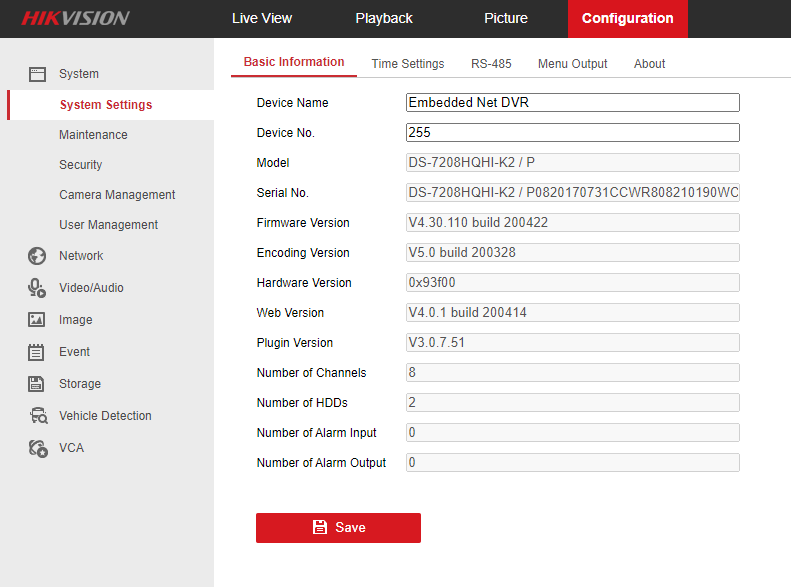Click the Network globe icon
Viewport: 791px width, 587px height.
[x=37, y=256]
